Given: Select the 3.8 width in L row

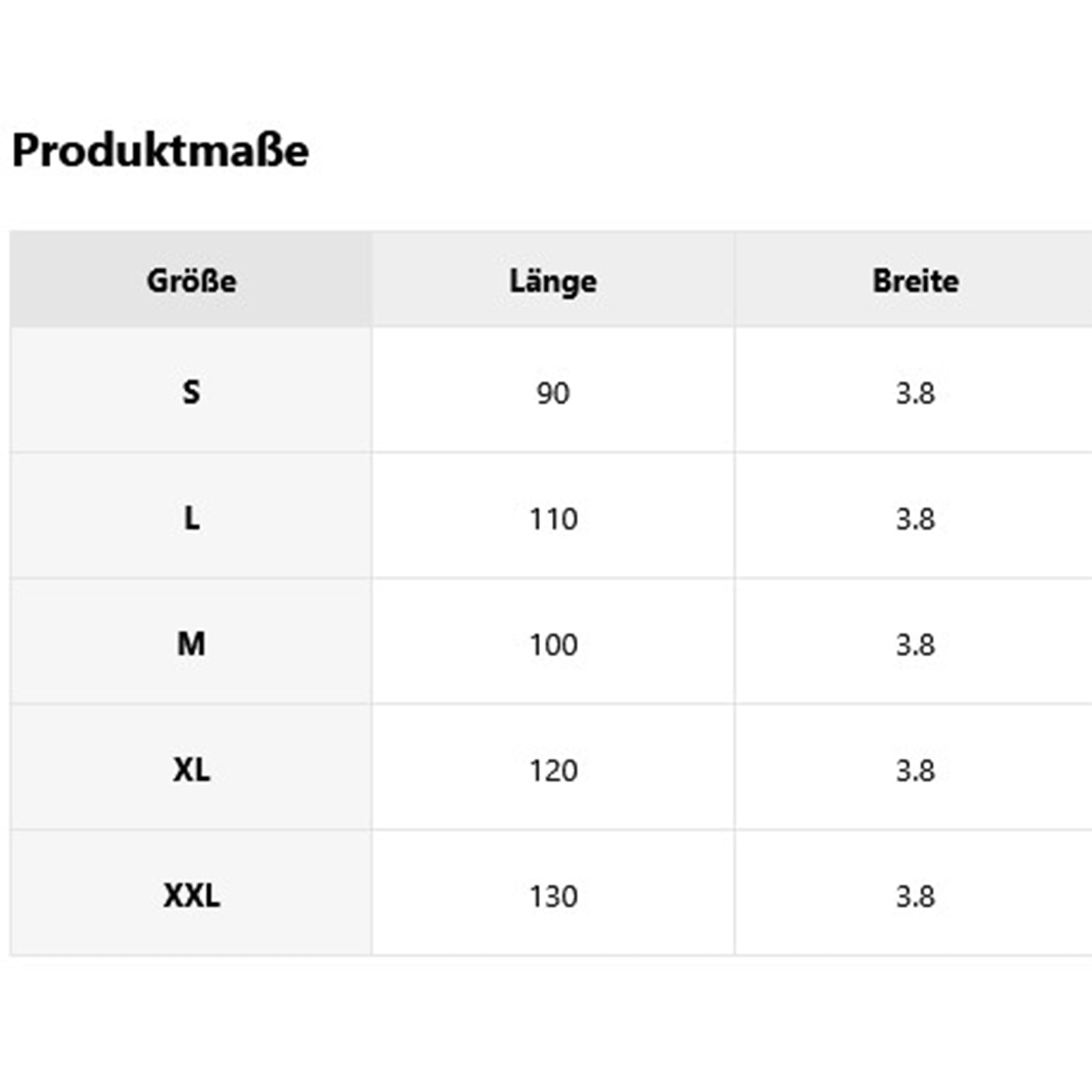Looking at the screenshot, I should [x=915, y=519].
